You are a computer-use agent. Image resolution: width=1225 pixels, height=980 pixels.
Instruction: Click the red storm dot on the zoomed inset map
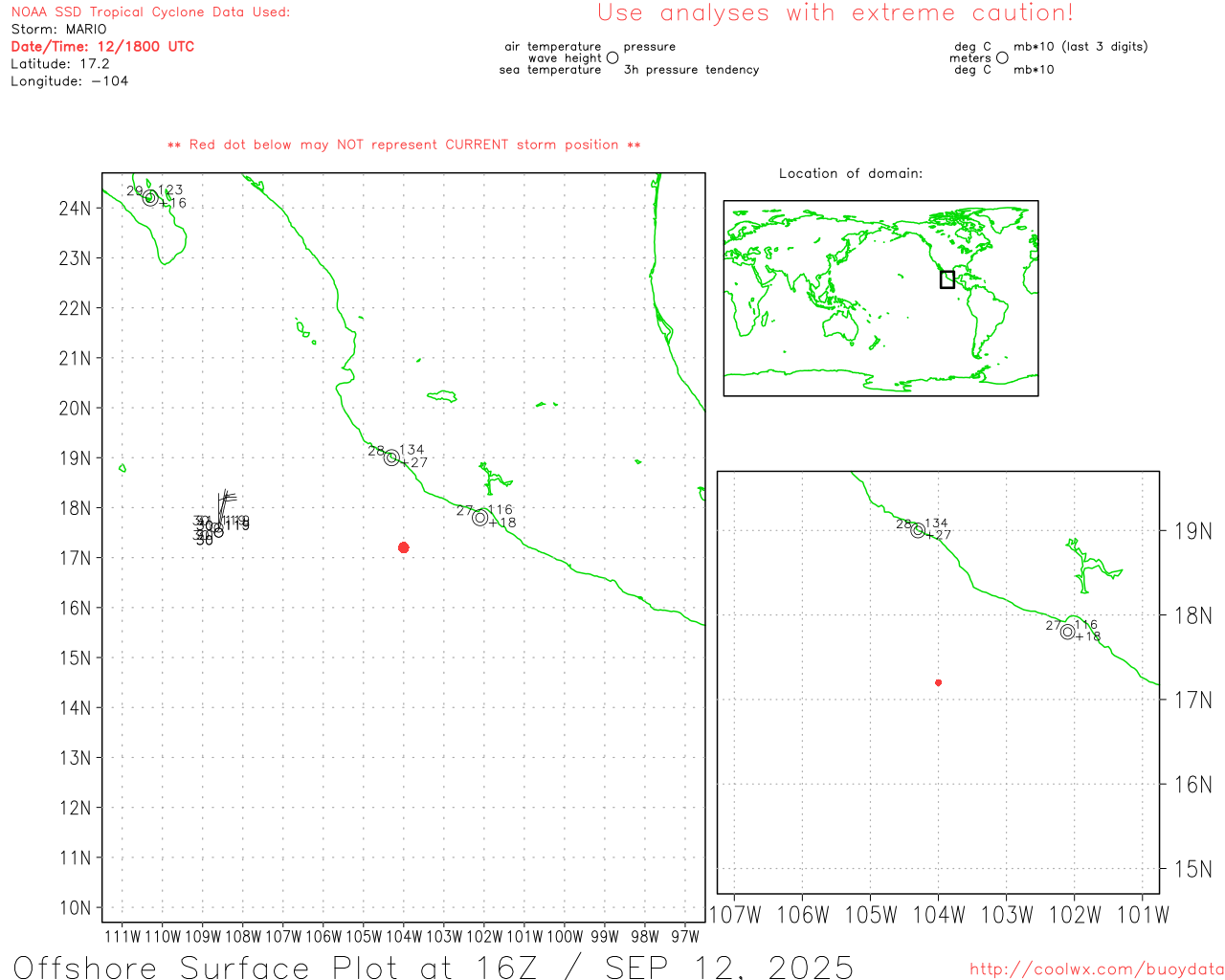[x=938, y=682]
